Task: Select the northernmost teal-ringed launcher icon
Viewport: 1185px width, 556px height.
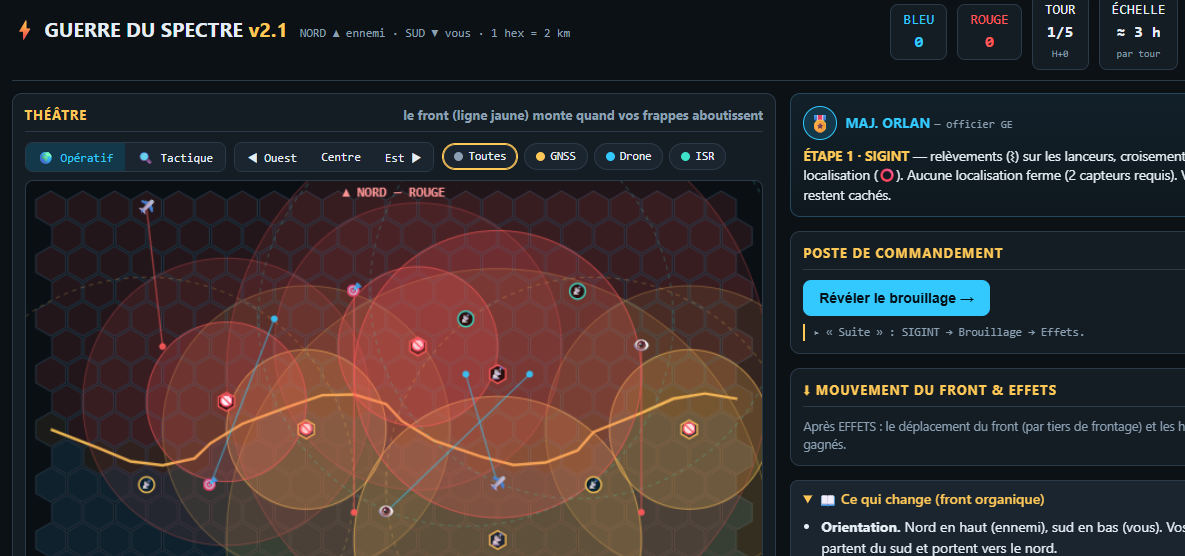Action: [x=577, y=291]
